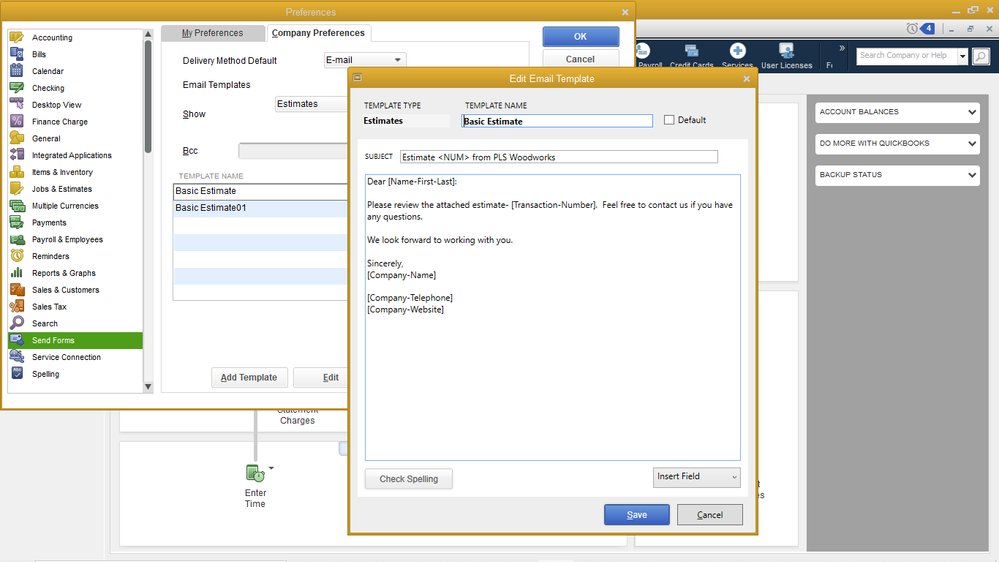Select the Basic Estimate01 template row
This screenshot has width=999, height=562.
pos(261,208)
